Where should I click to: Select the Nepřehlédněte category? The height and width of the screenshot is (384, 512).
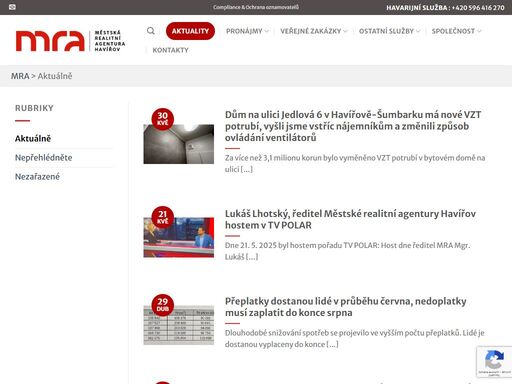click(x=44, y=157)
